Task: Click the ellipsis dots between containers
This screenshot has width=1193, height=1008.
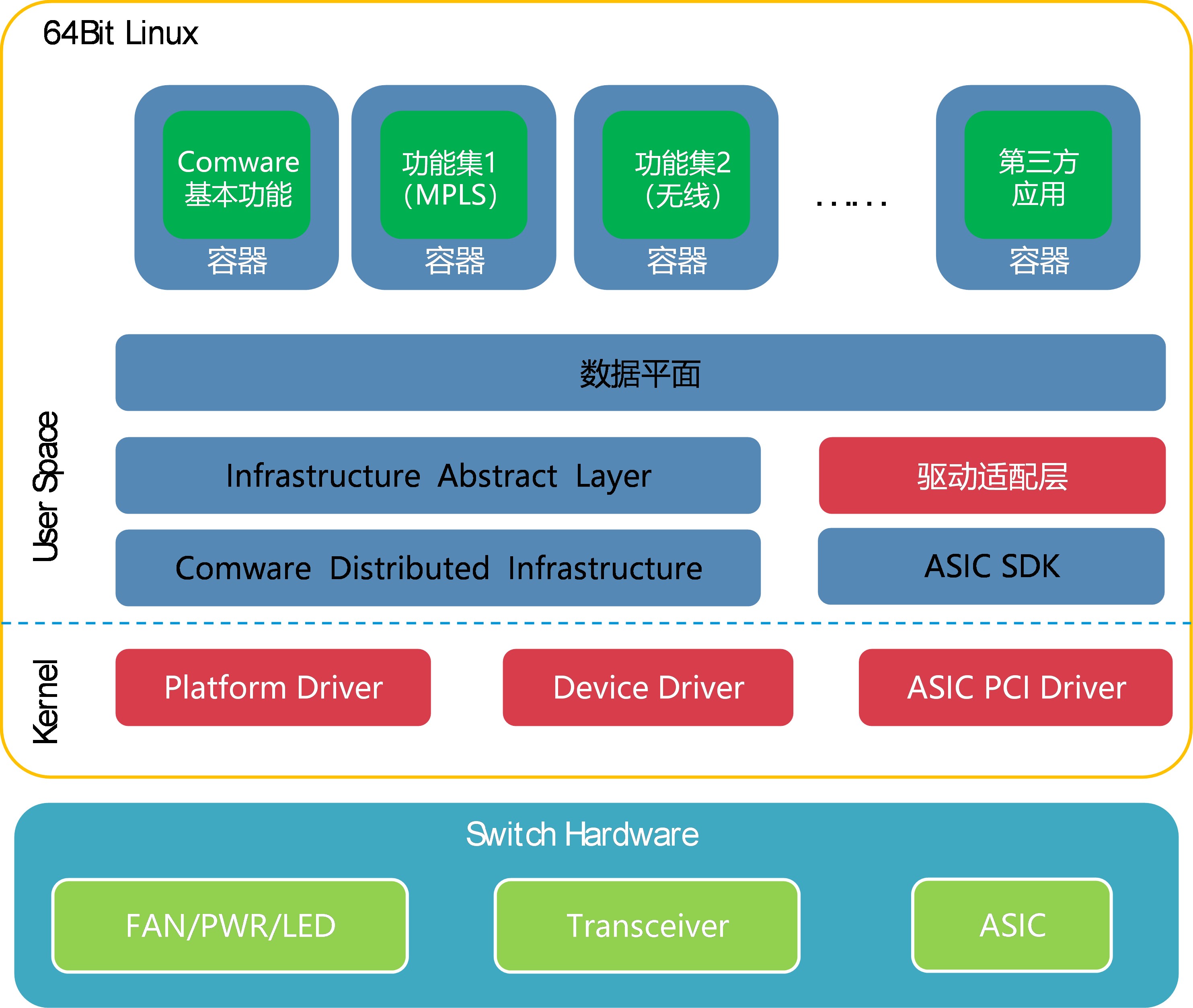Action: coord(852,203)
